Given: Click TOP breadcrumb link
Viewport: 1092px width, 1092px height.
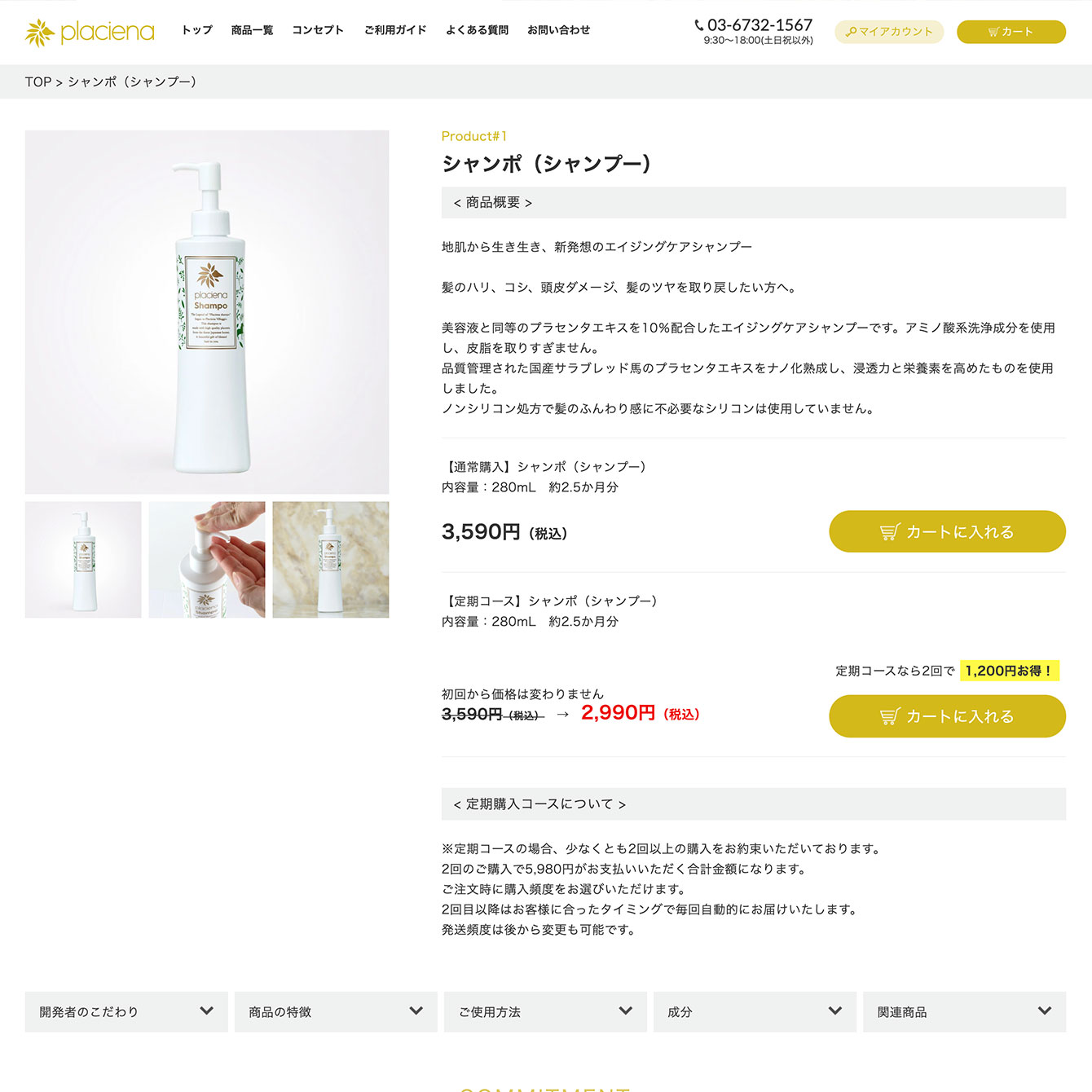Looking at the screenshot, I should [38, 81].
